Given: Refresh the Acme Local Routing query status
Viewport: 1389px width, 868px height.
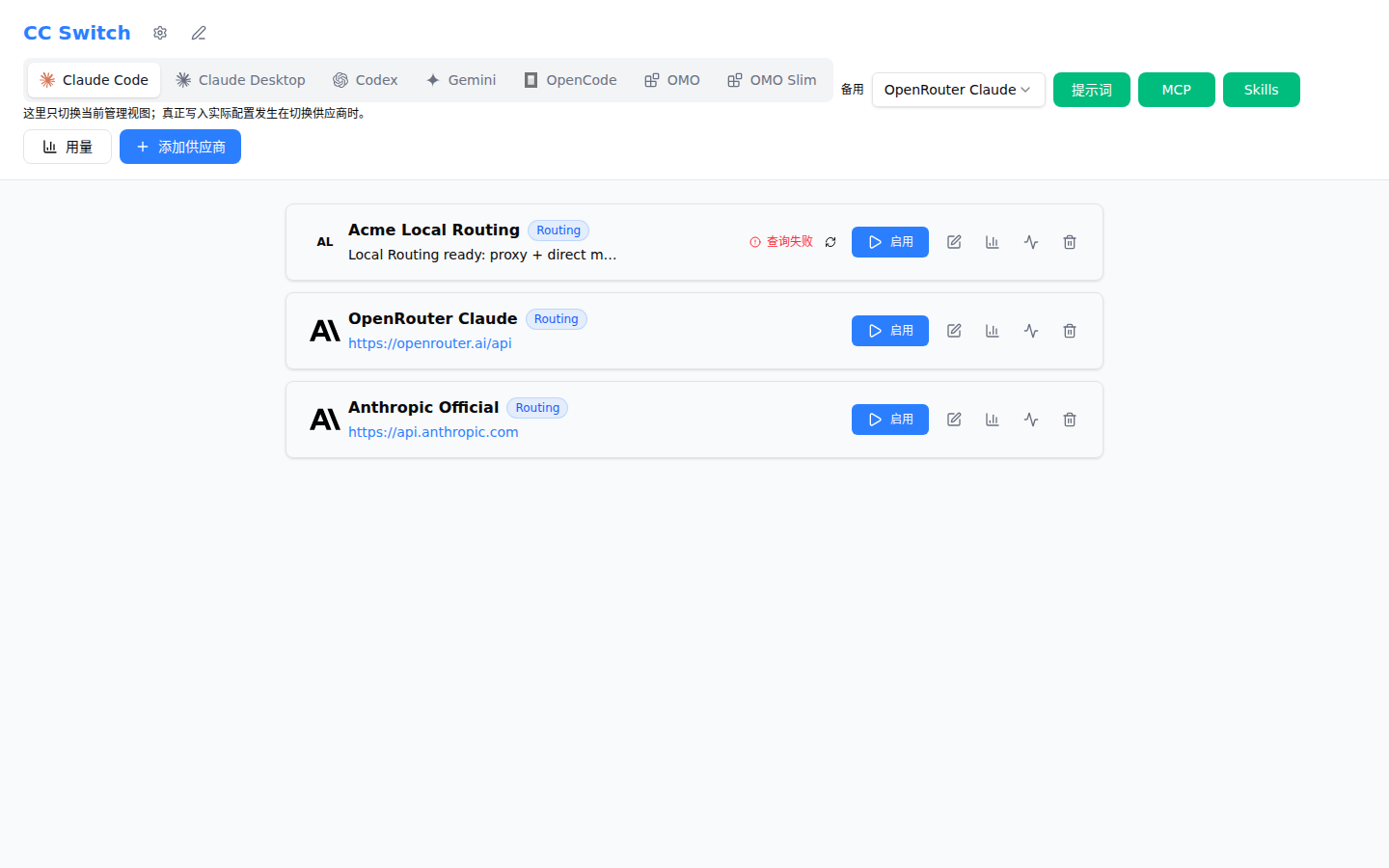Looking at the screenshot, I should point(831,242).
